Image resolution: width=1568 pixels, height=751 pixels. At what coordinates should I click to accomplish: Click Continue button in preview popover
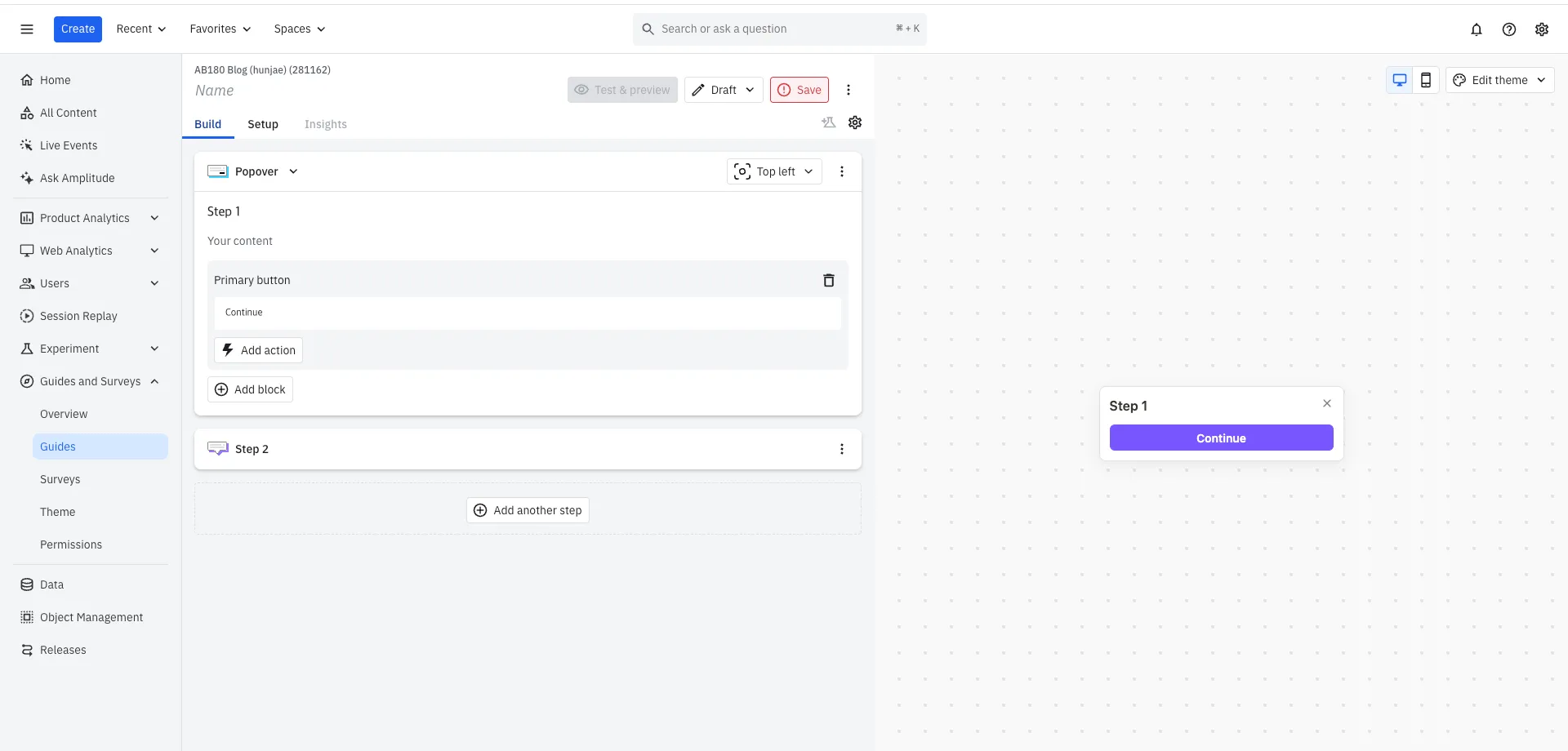(x=1221, y=438)
